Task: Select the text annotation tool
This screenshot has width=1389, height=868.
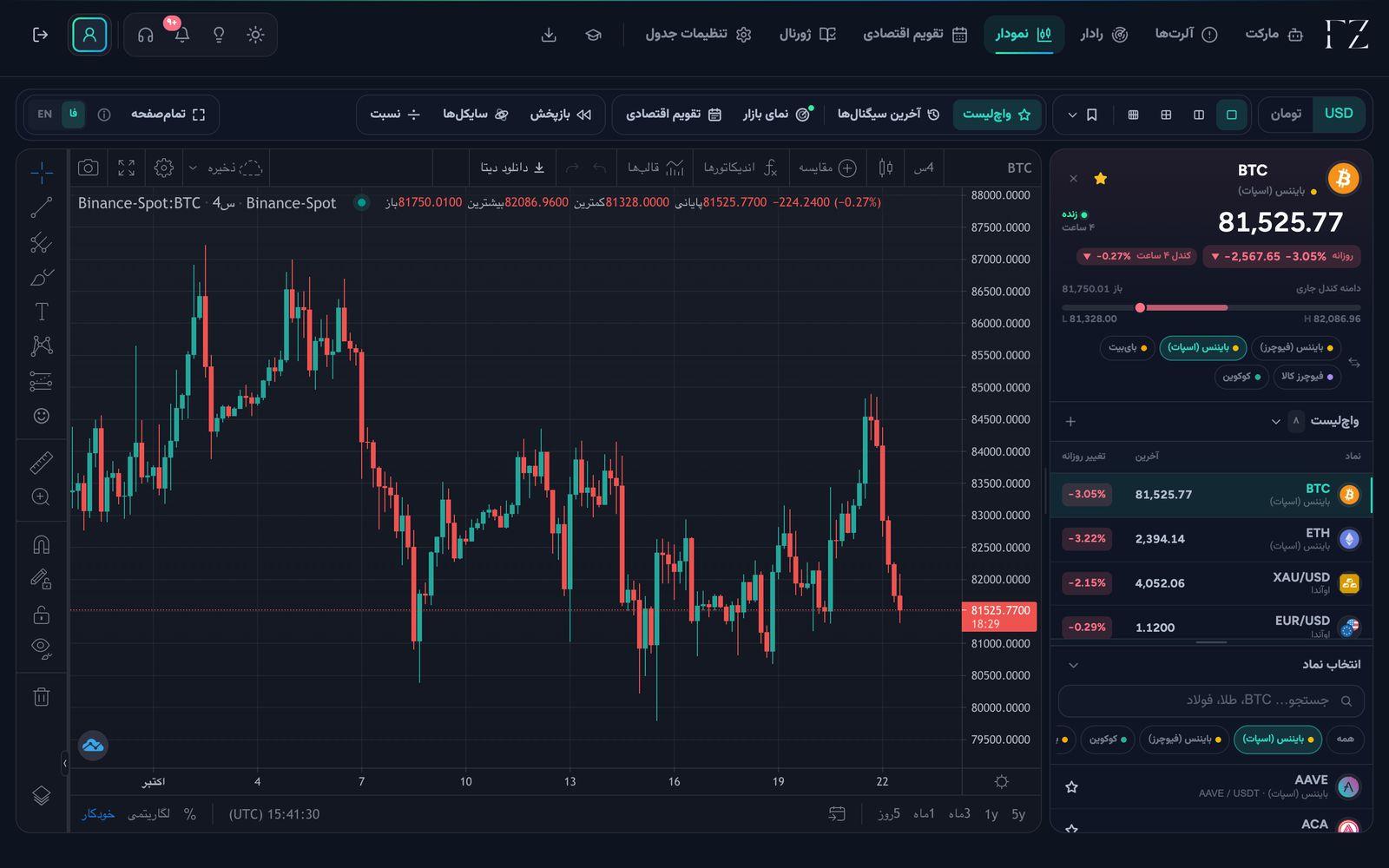Action: point(41,312)
